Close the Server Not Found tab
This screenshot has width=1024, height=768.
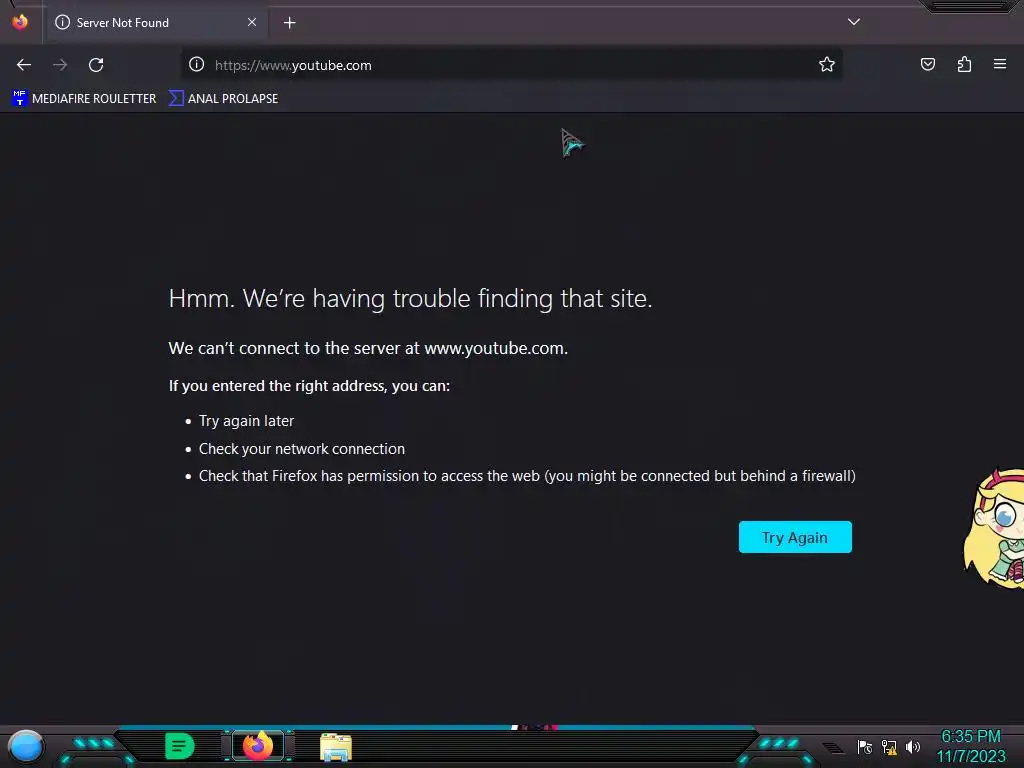pos(251,22)
